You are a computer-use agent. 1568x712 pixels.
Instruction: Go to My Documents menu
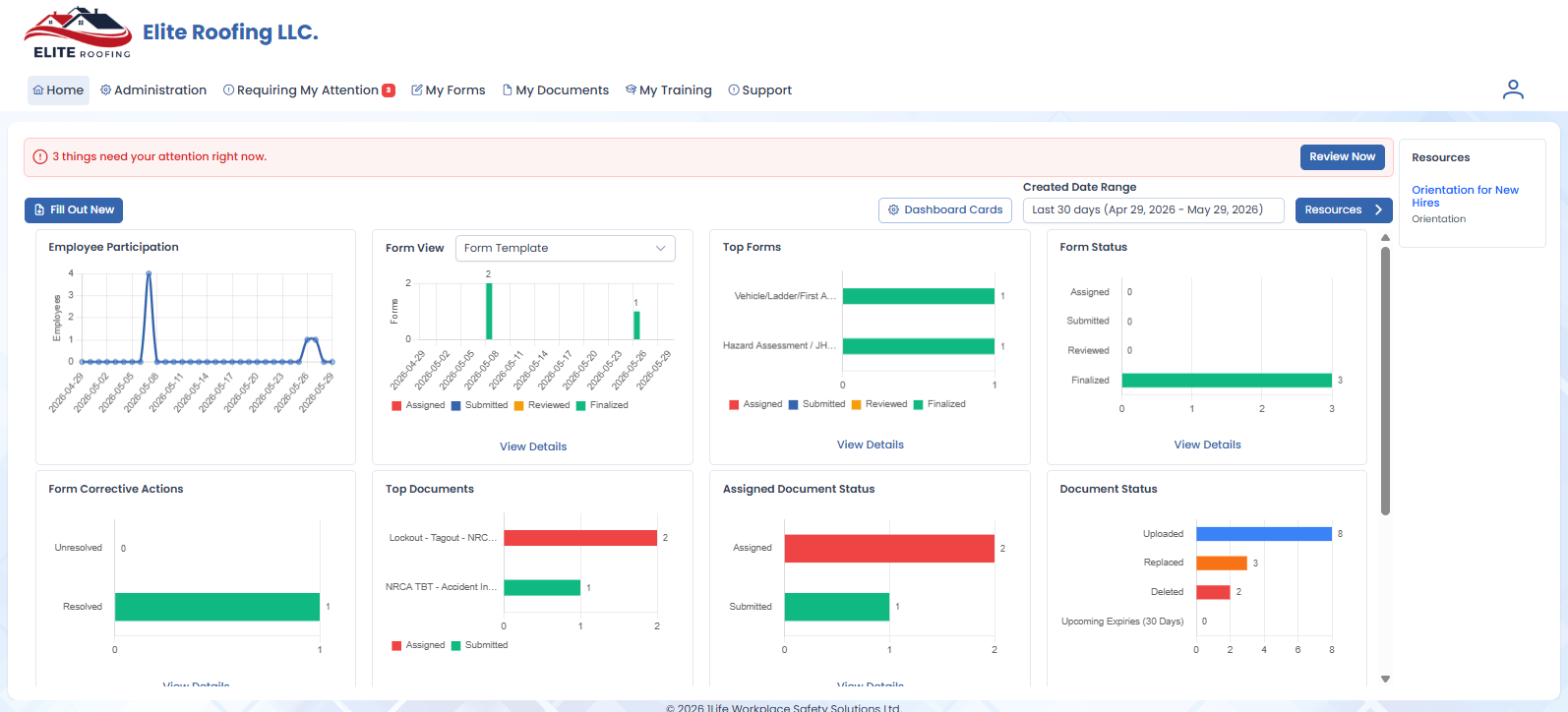[556, 90]
